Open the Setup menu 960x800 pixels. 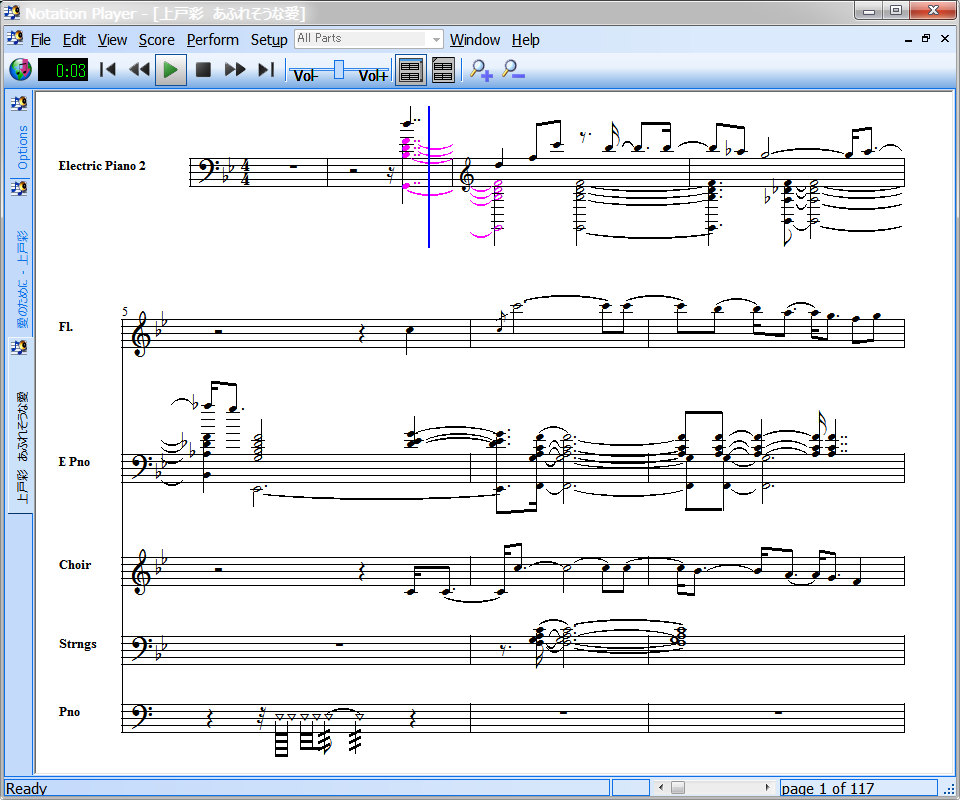[x=269, y=40]
